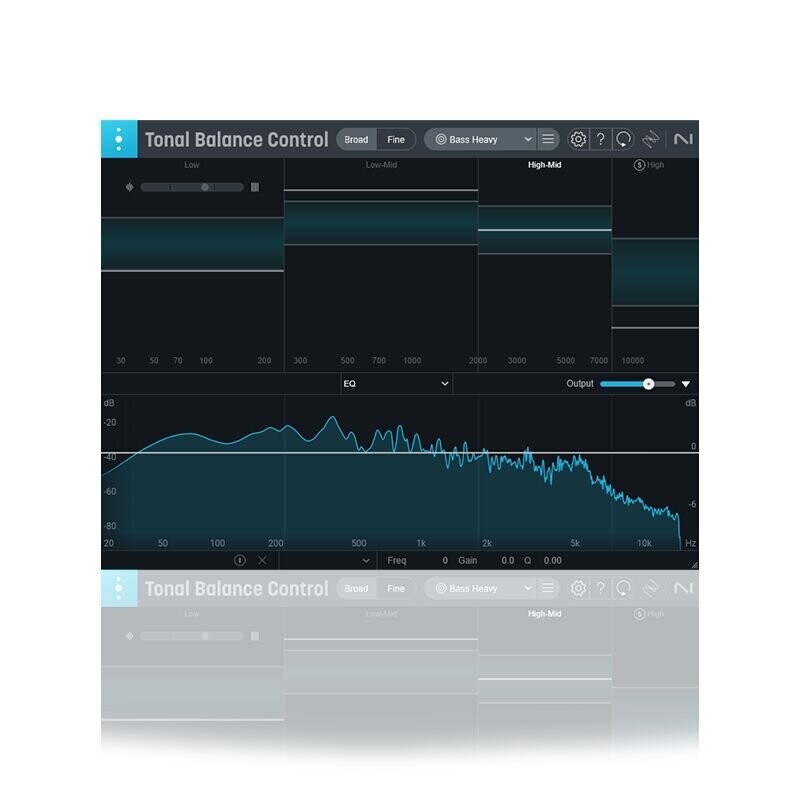The image size is (800, 800).
Task: Solo the High band with S icon
Action: pyautogui.click(x=639, y=165)
